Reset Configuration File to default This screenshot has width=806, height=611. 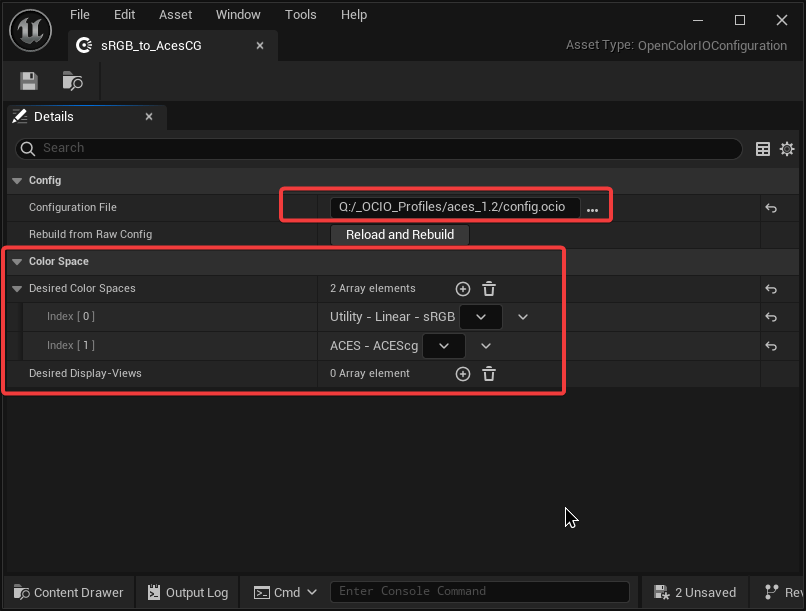[771, 208]
